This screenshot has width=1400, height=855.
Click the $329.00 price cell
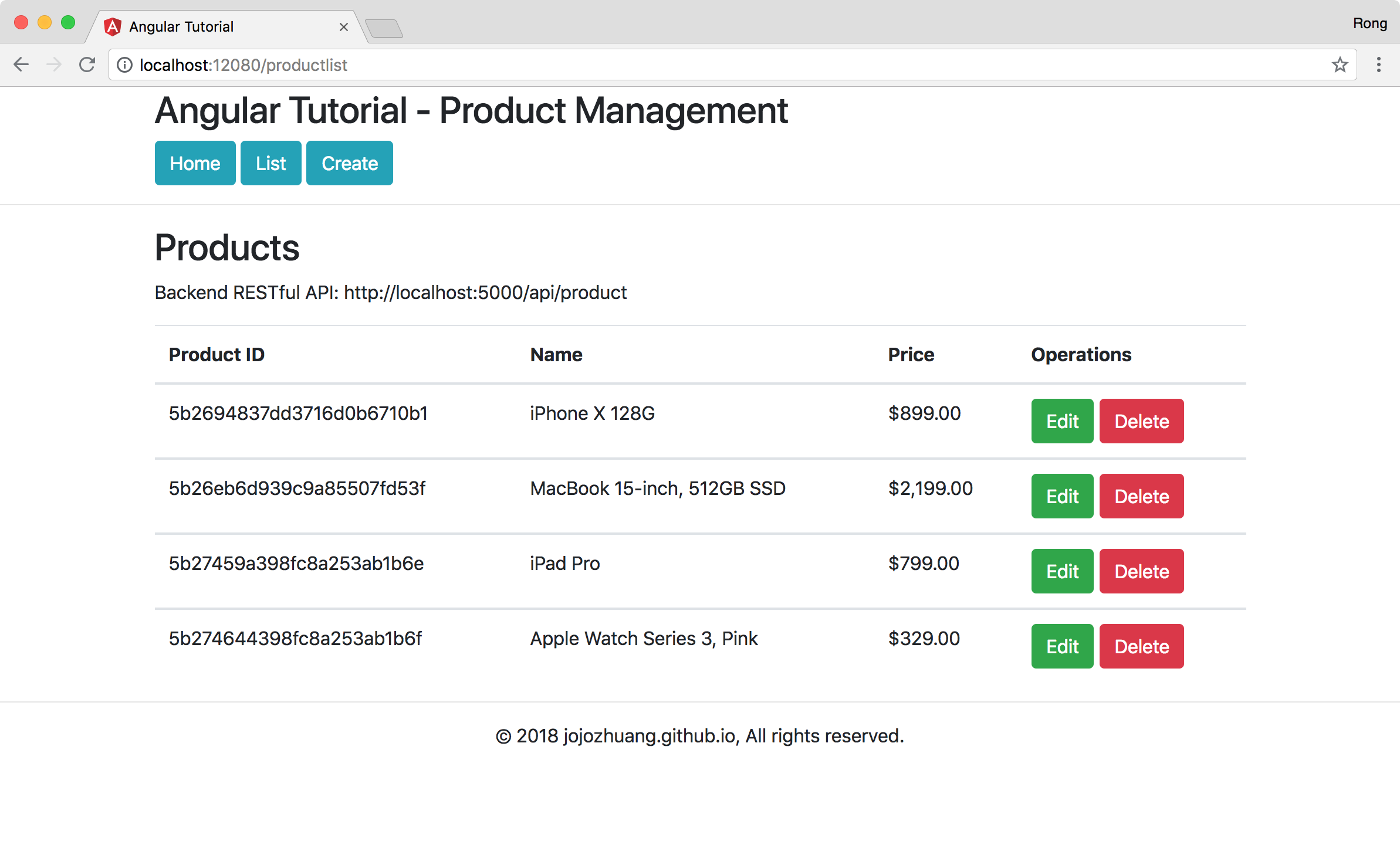tap(924, 639)
